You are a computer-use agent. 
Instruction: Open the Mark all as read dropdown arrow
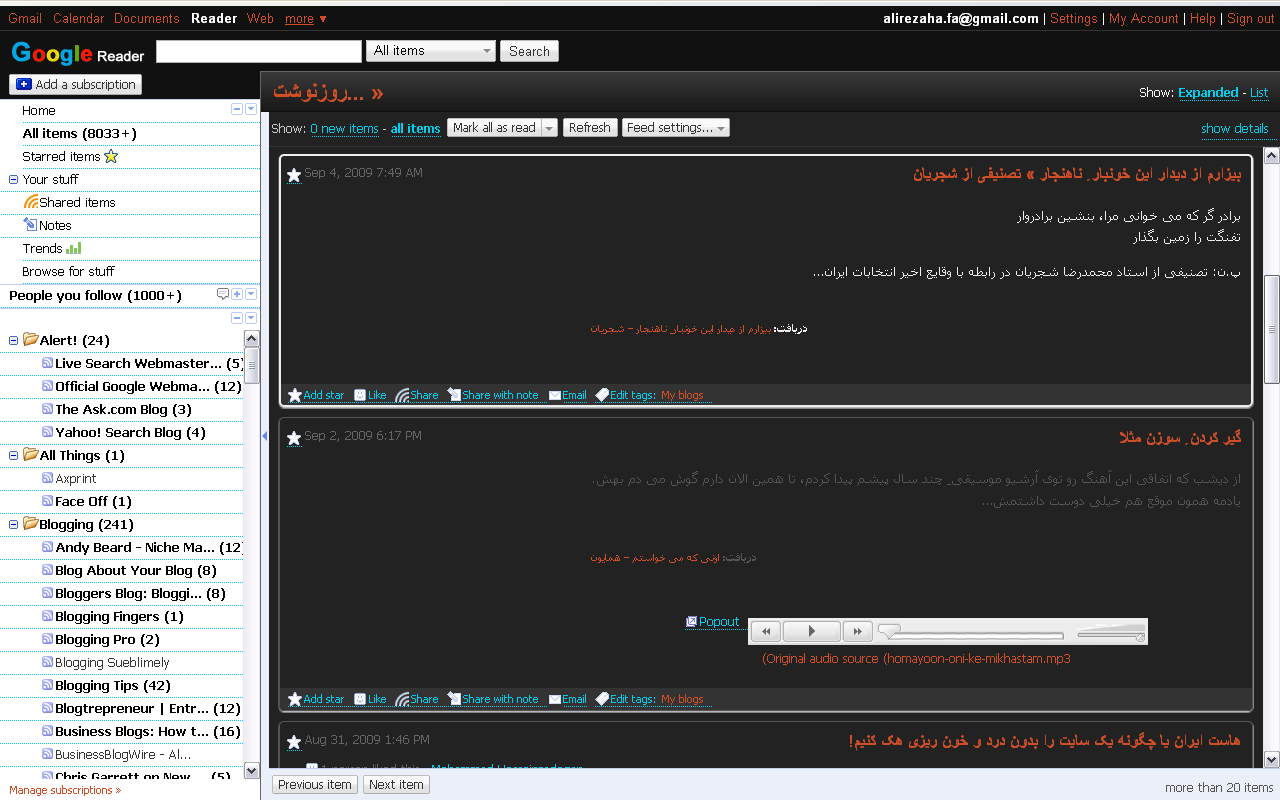(549, 128)
